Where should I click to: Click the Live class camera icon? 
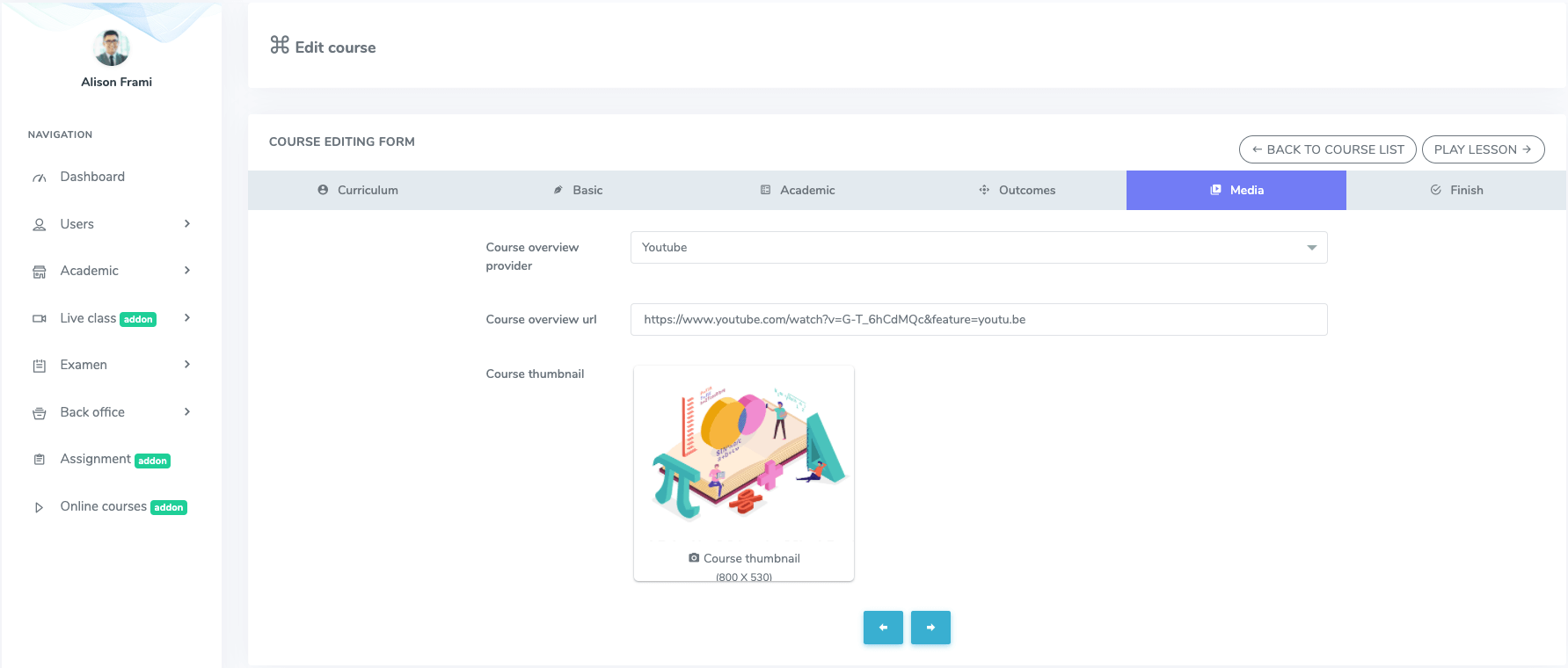tap(40, 319)
